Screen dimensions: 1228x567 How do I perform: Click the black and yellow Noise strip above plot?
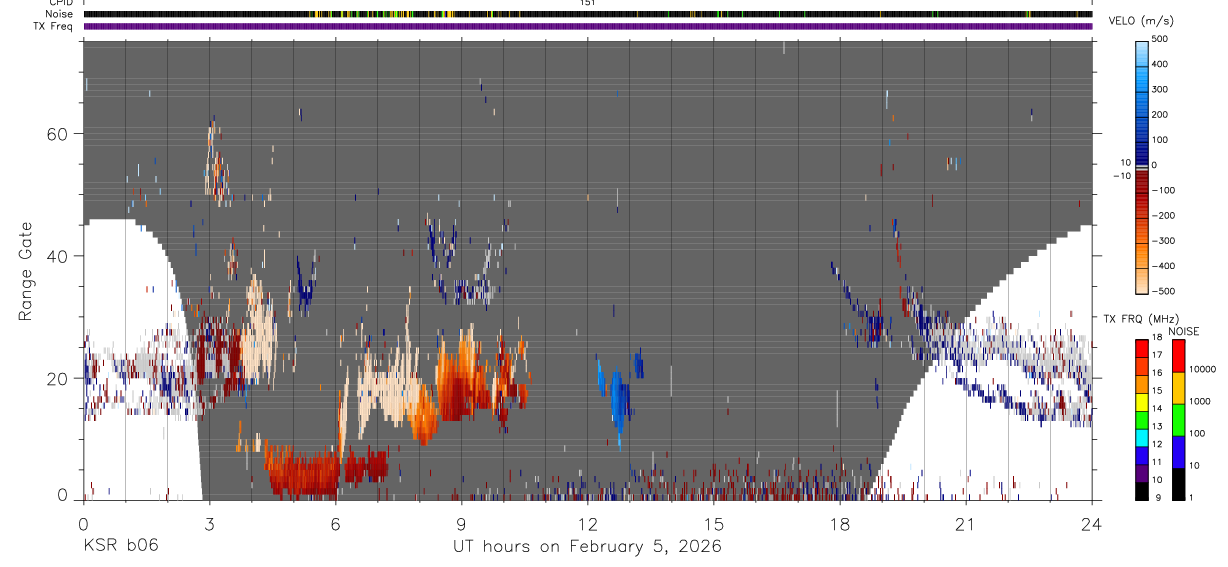tap(588, 14)
